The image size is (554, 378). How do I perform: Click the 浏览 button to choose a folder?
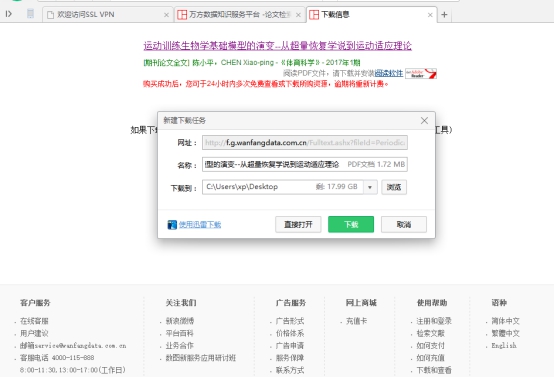click(394, 187)
